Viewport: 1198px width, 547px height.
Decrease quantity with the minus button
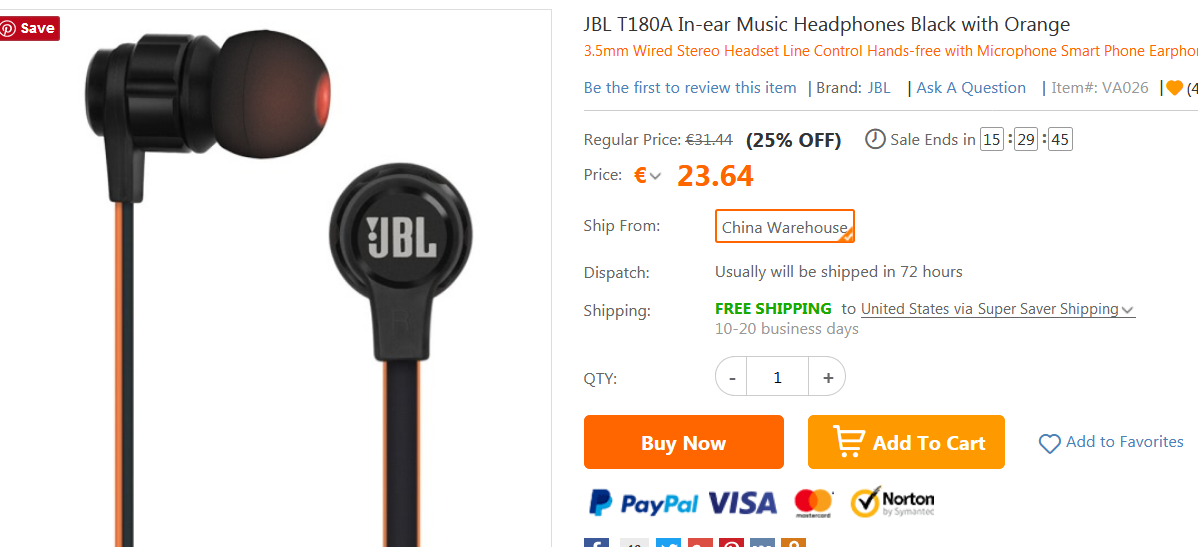pos(732,377)
